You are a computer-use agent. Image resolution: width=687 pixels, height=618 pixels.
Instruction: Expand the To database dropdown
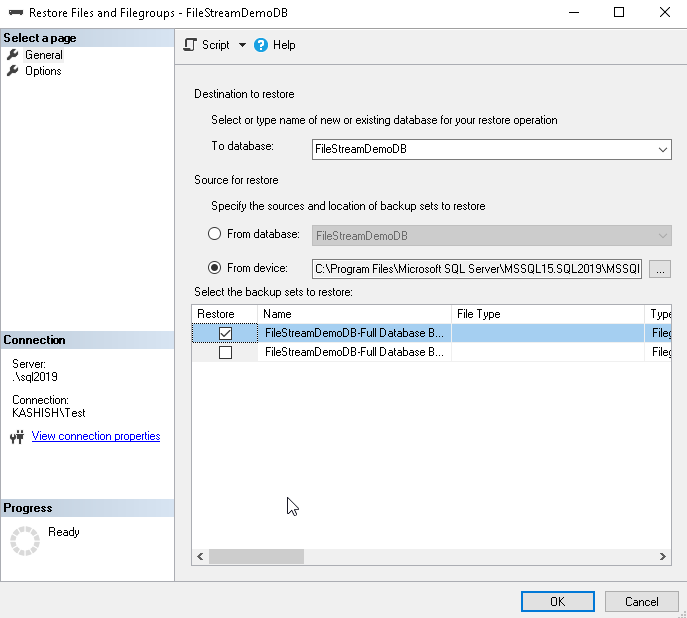(663, 149)
